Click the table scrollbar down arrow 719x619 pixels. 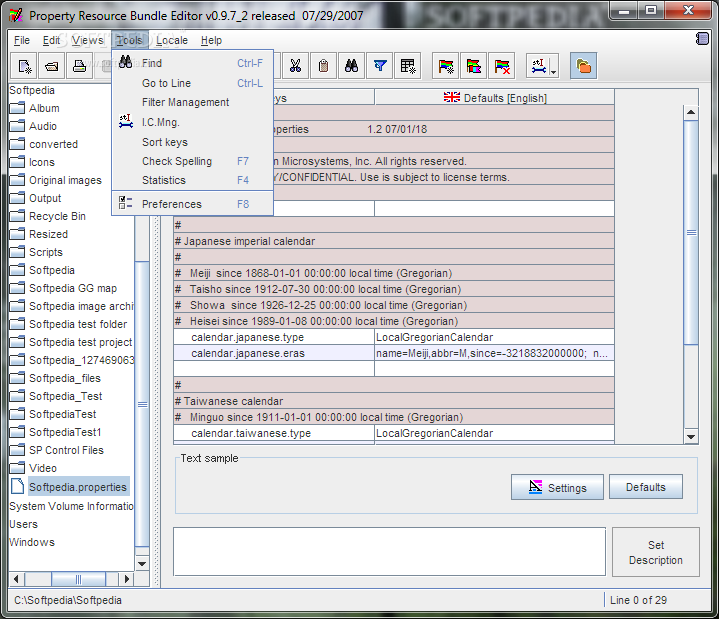[x=691, y=437]
